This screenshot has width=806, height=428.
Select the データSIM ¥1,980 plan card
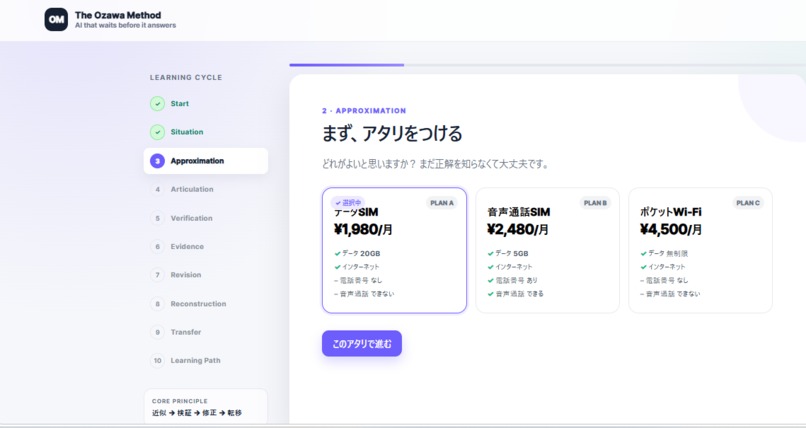(394, 250)
